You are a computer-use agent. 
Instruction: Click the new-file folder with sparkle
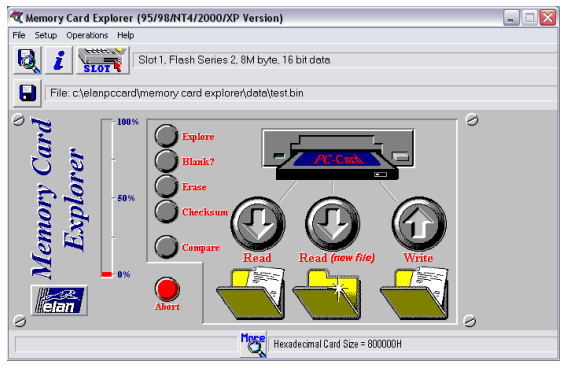(x=327, y=295)
